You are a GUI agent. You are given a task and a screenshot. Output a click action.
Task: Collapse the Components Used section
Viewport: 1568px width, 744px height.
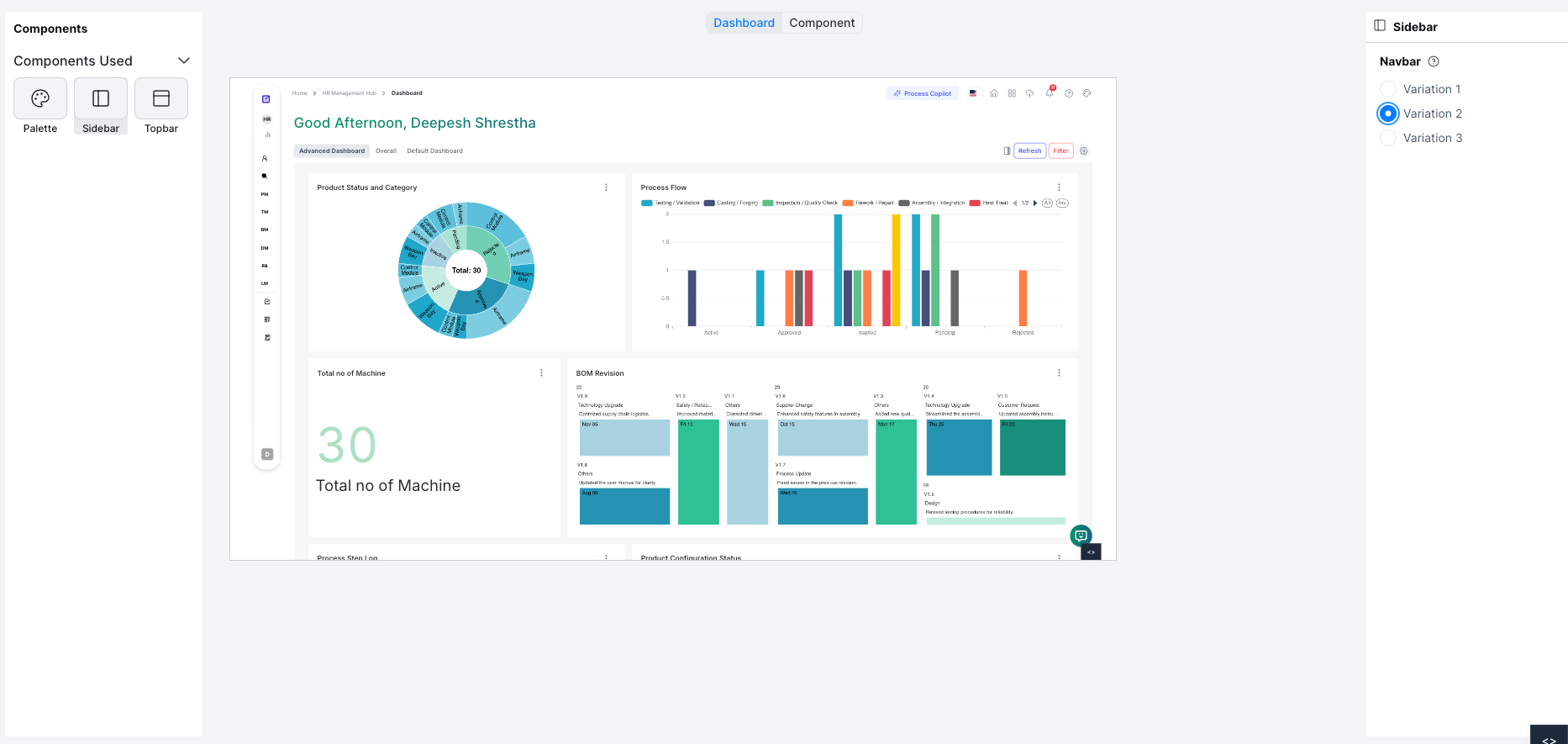(184, 61)
